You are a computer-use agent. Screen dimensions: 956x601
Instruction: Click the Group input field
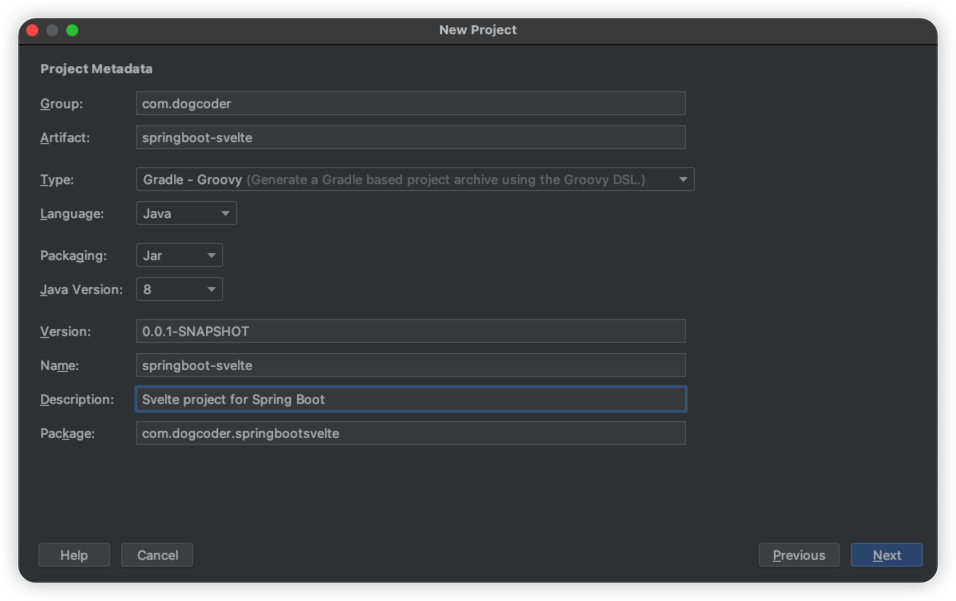click(410, 104)
